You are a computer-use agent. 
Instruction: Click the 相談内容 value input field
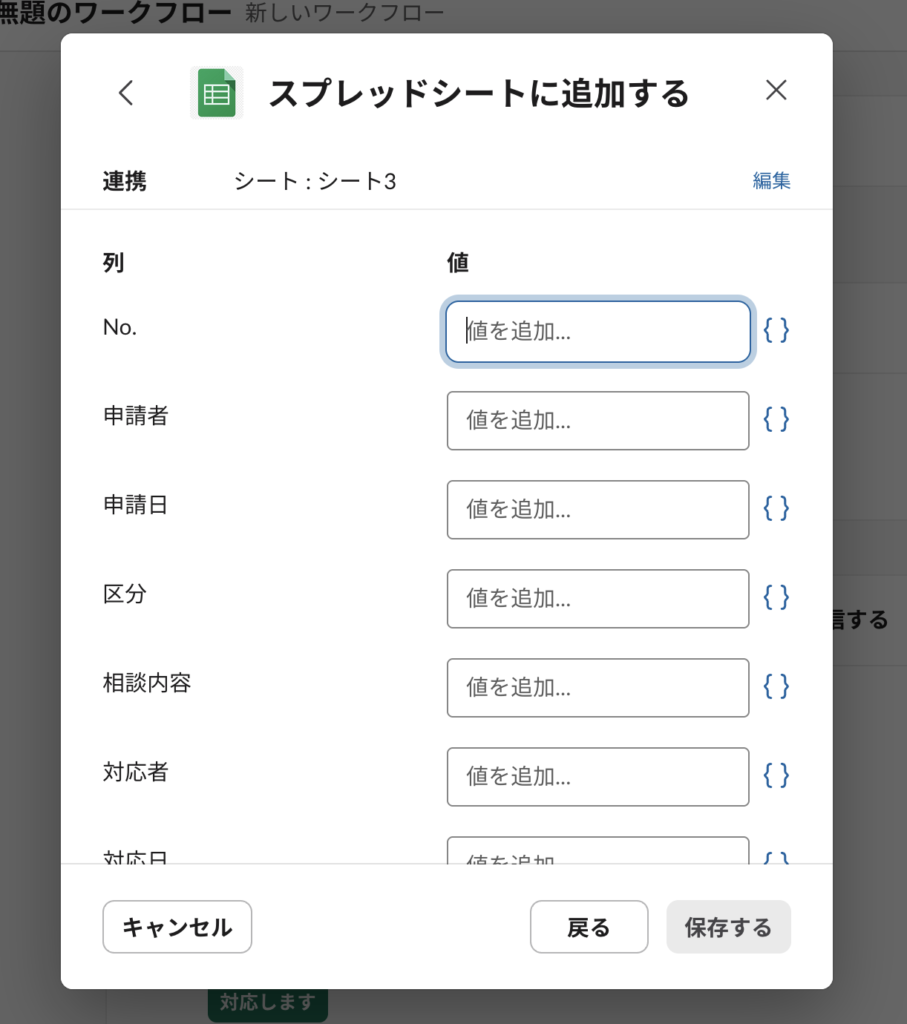(597, 688)
